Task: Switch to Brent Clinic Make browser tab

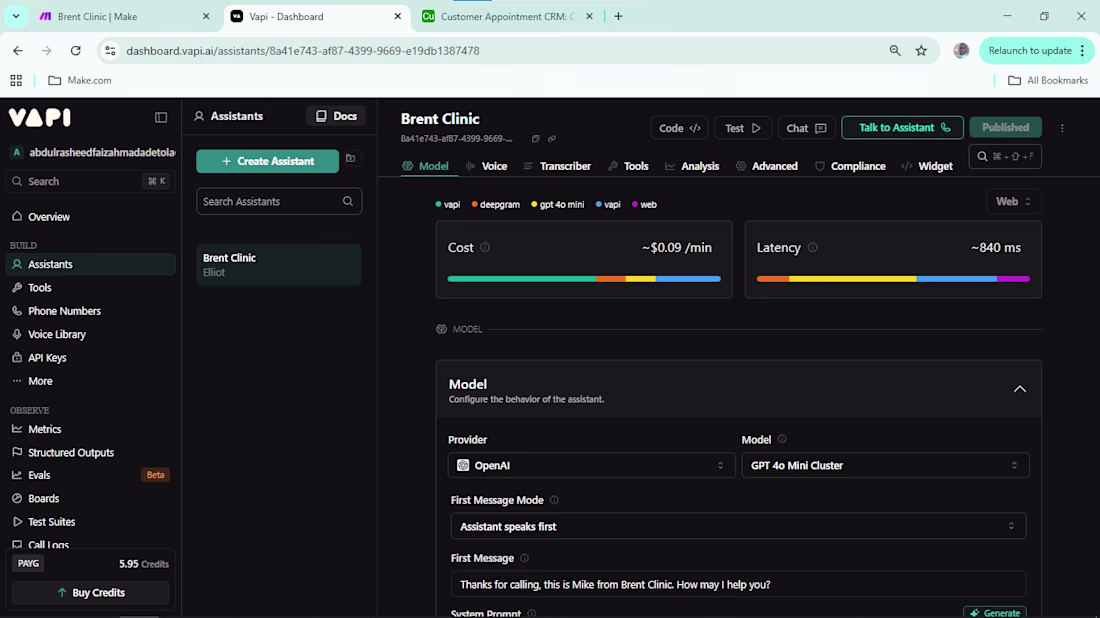Action: (123, 16)
